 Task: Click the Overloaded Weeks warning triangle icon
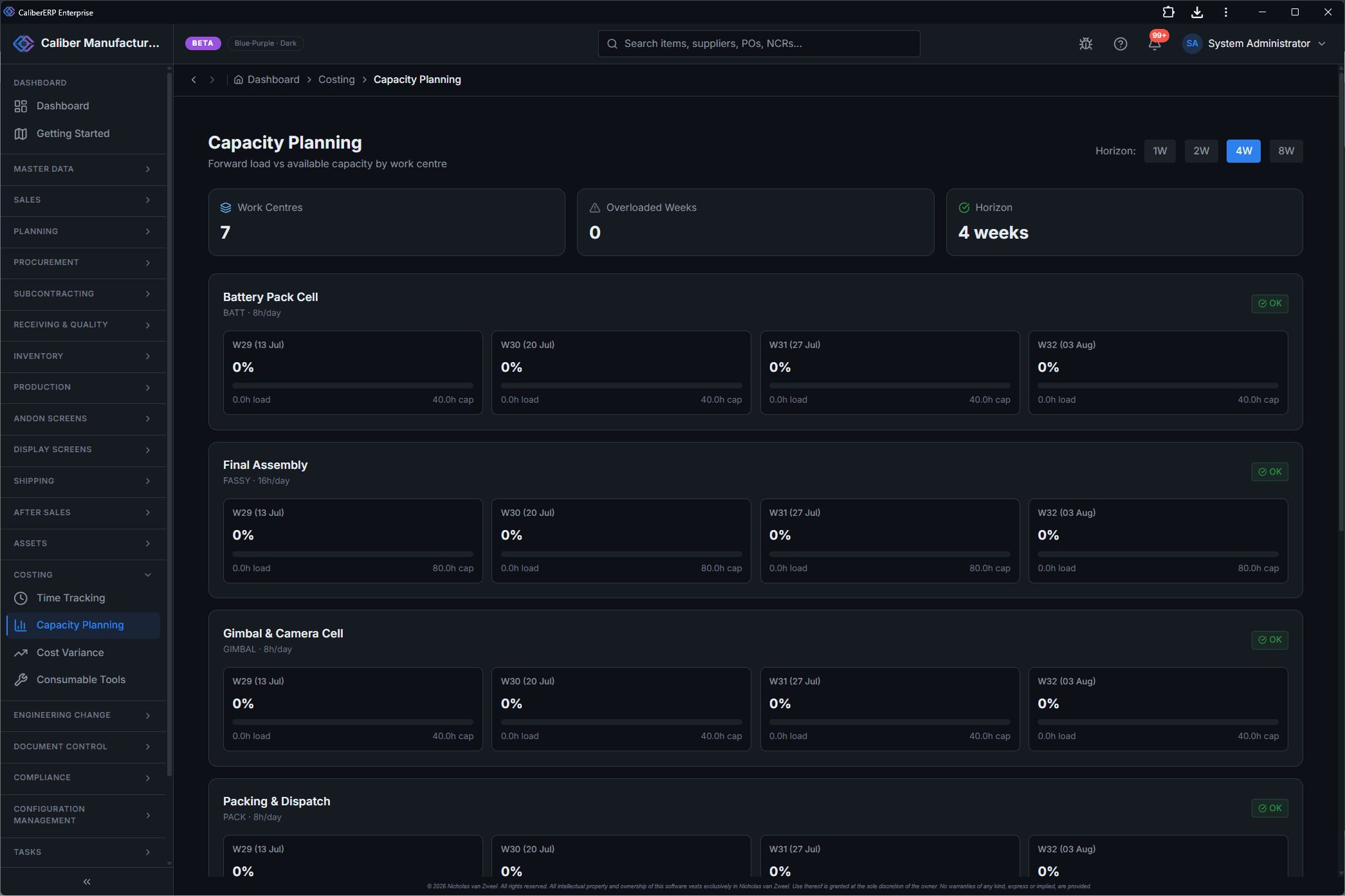pos(595,208)
